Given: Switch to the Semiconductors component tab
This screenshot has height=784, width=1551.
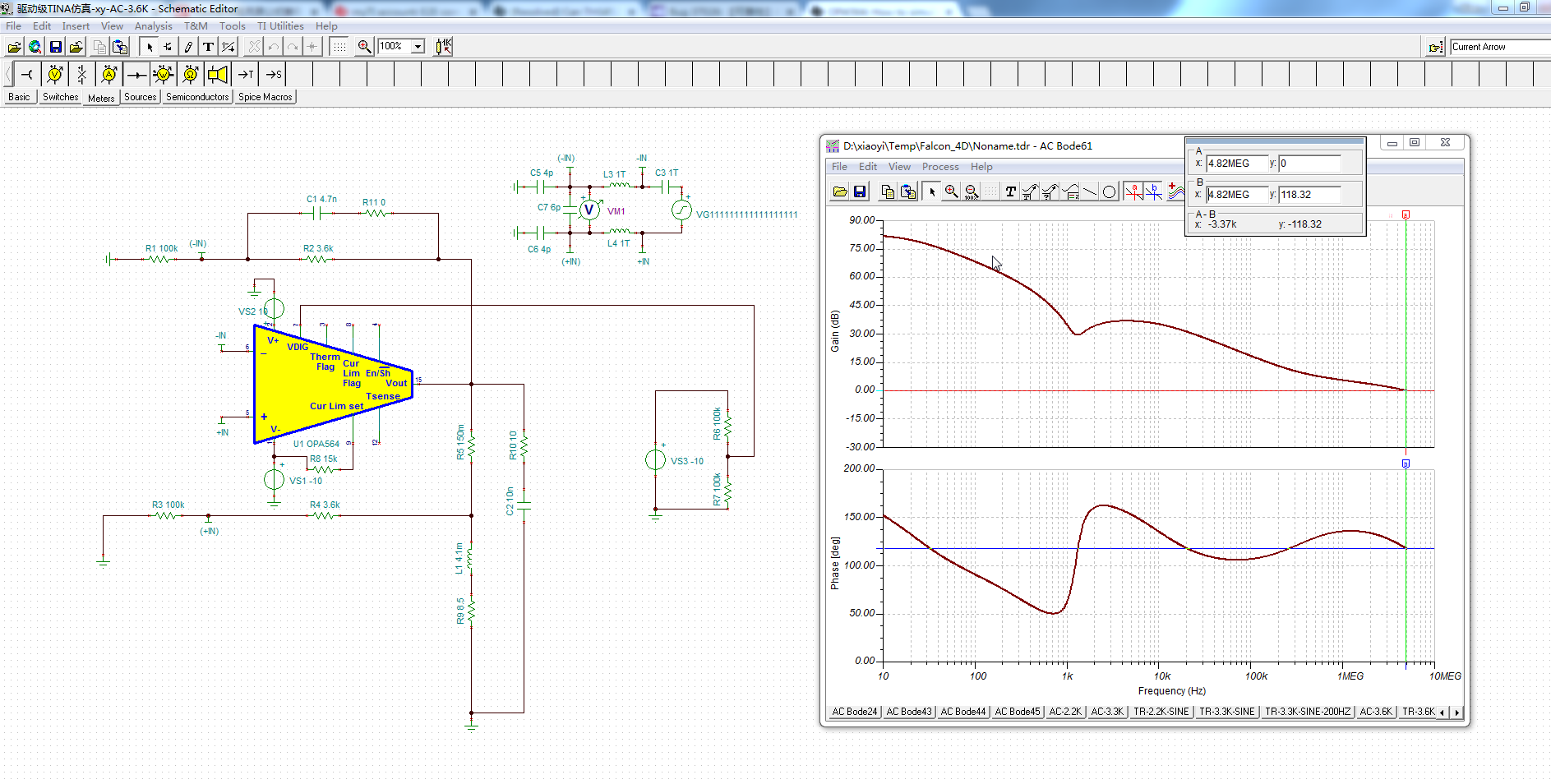Looking at the screenshot, I should [x=197, y=97].
